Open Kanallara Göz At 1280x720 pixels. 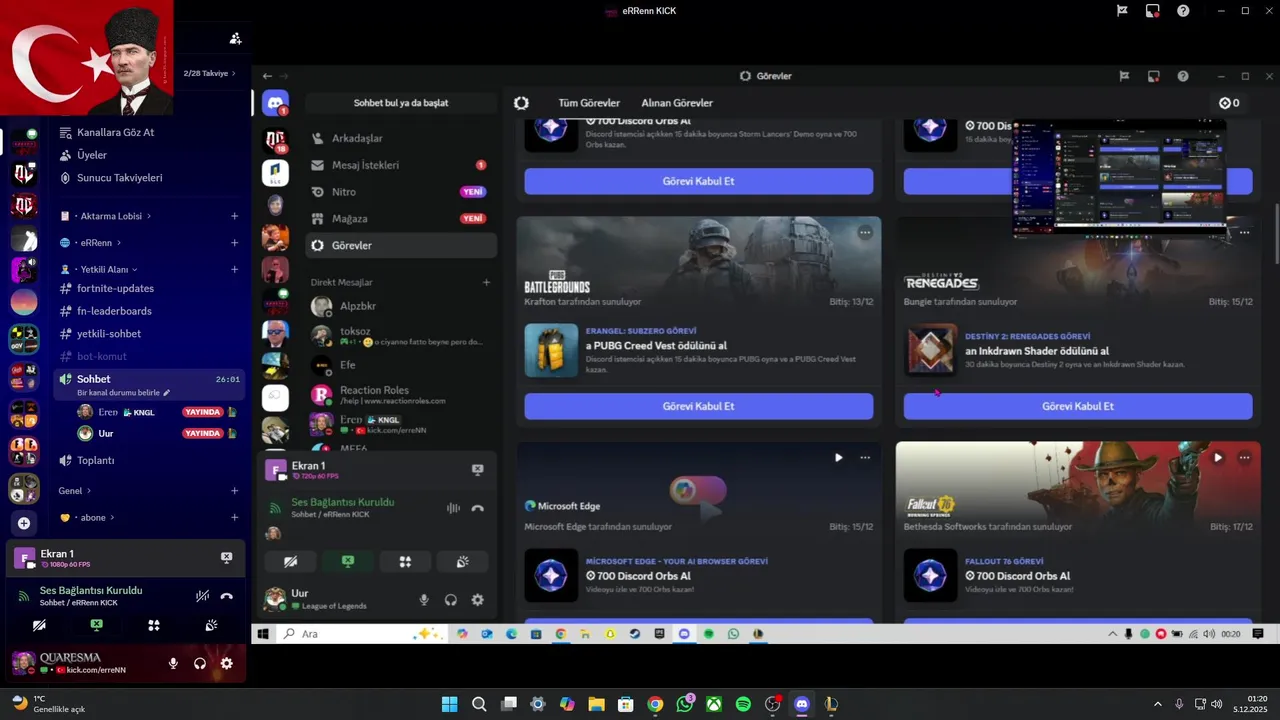point(150,132)
